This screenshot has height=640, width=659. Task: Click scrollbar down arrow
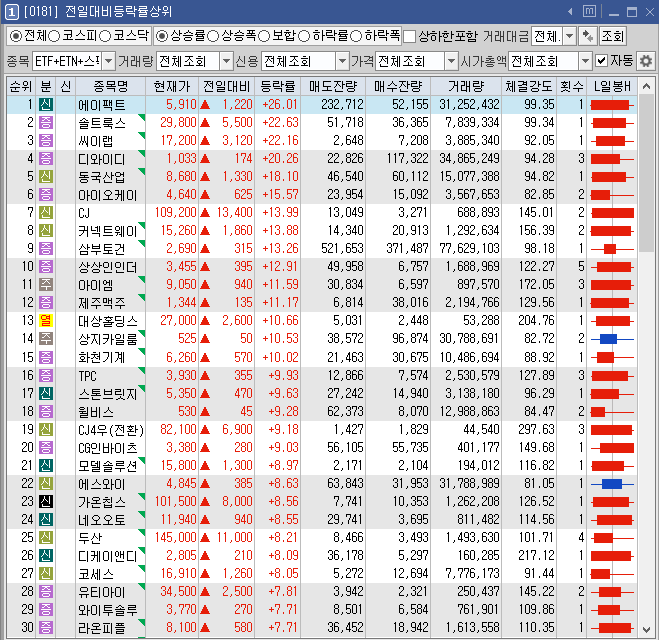coord(646,629)
